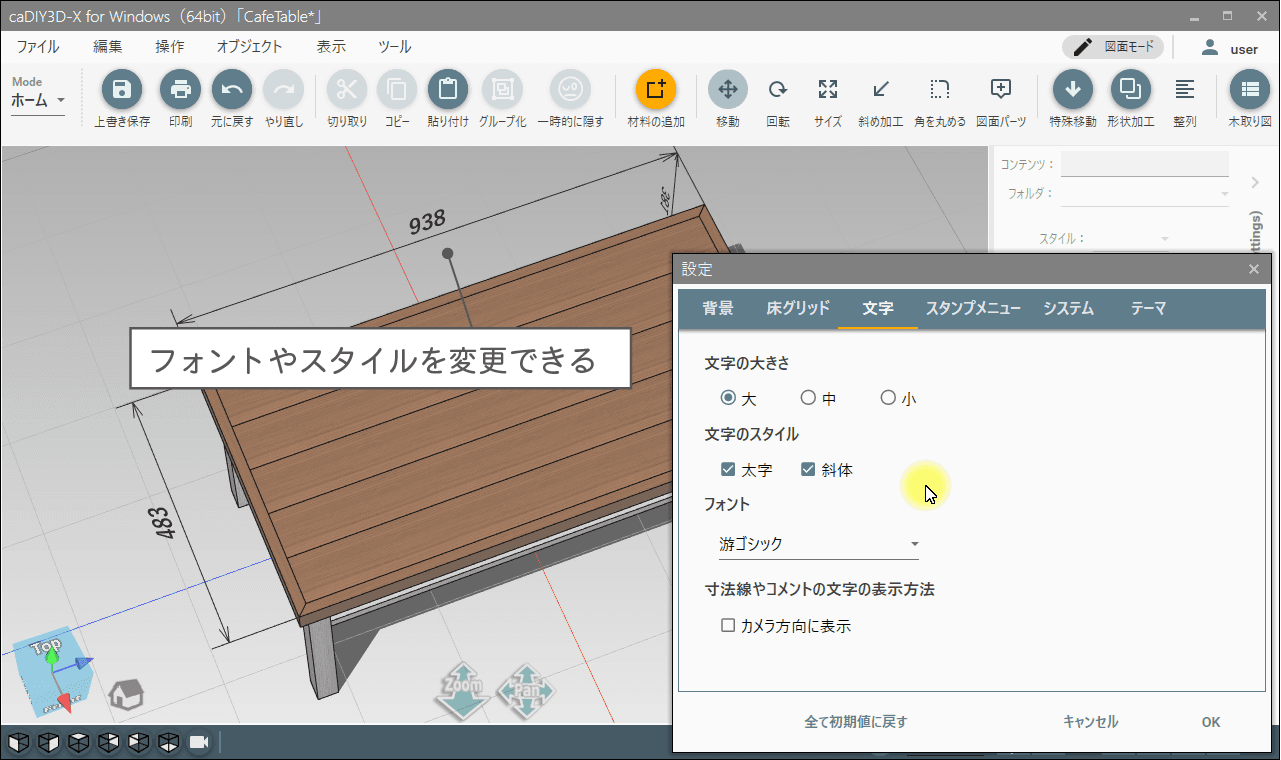Click the Zoom navigation arrows control
This screenshot has height=760, width=1281.
(462, 689)
